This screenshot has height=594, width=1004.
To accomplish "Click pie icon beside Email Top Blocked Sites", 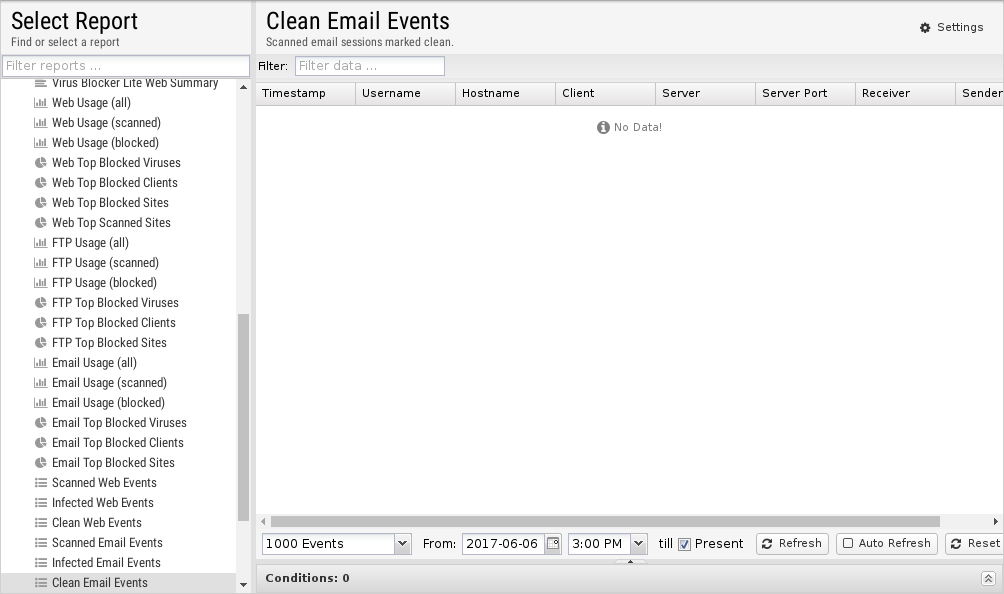I will [40, 463].
